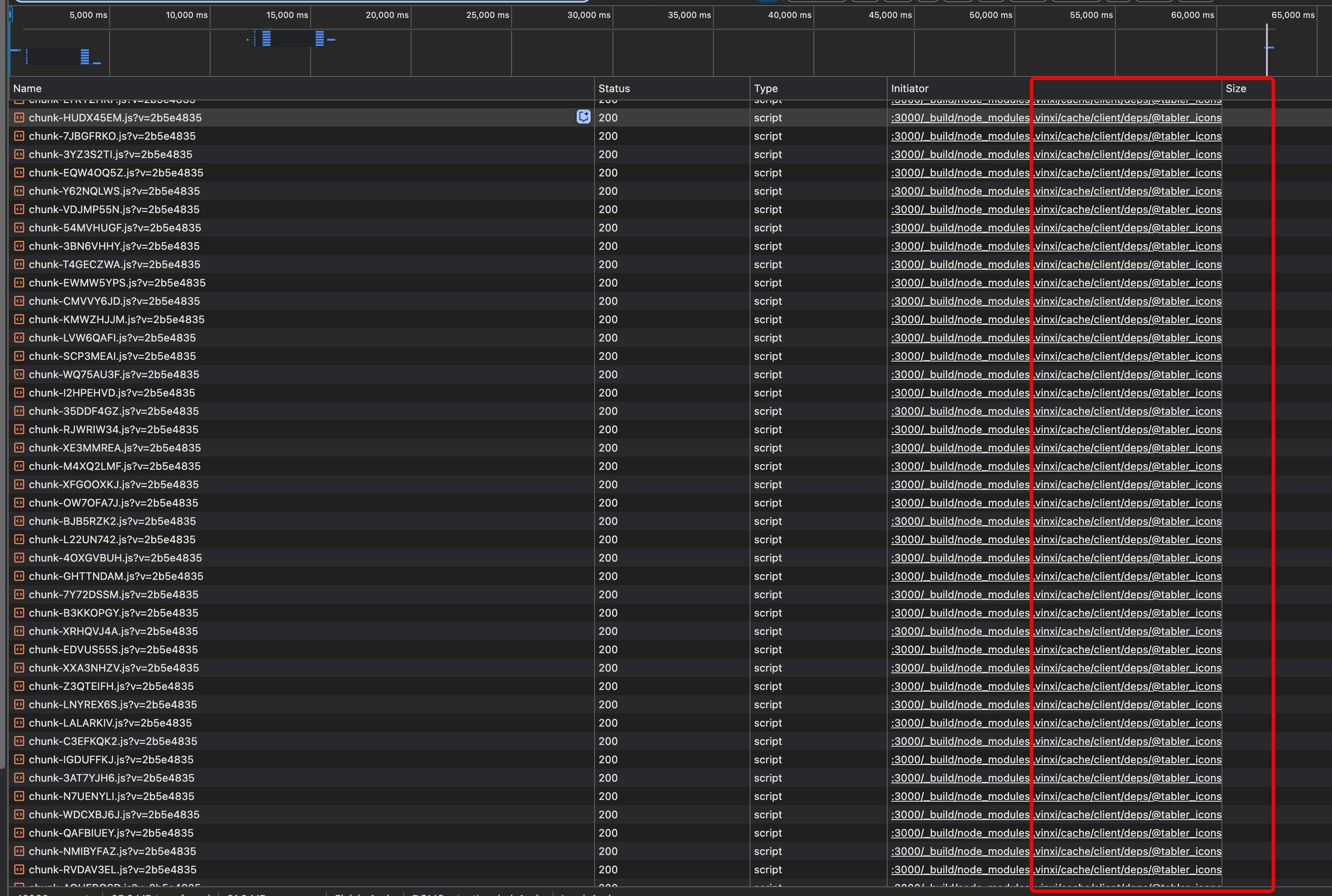
Task: Select the chunk-N7UENYLI.js?v=2b5e4835 request name
Action: pos(111,796)
